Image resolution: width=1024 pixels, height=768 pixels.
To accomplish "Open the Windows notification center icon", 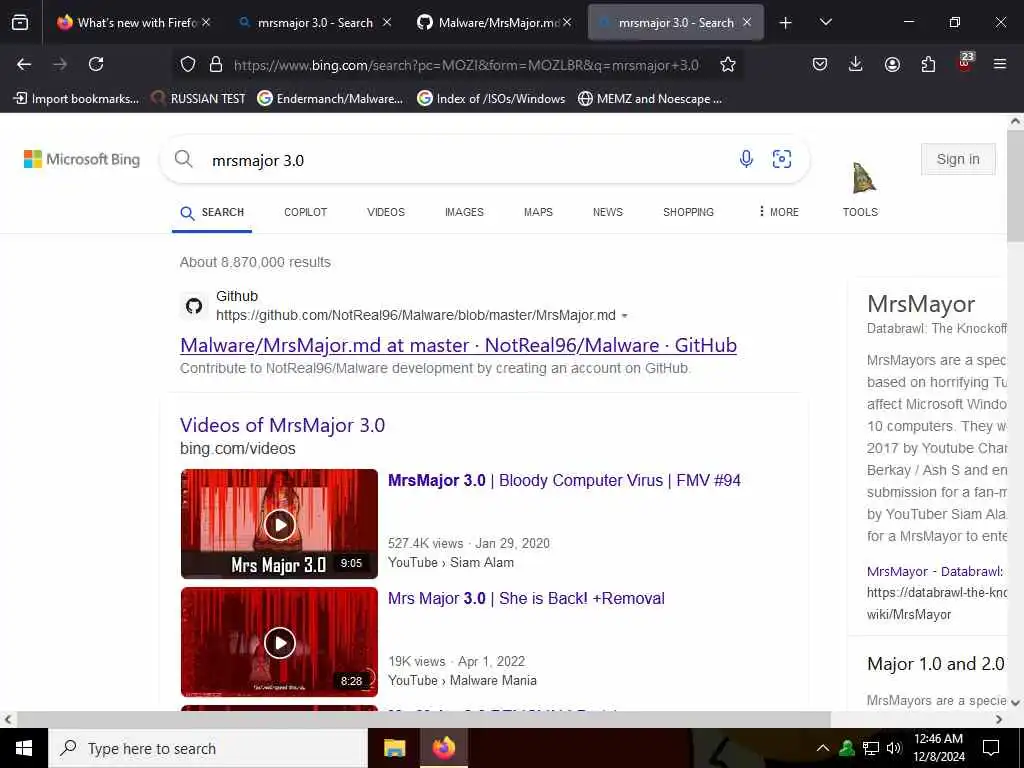I will pyautogui.click(x=991, y=748).
